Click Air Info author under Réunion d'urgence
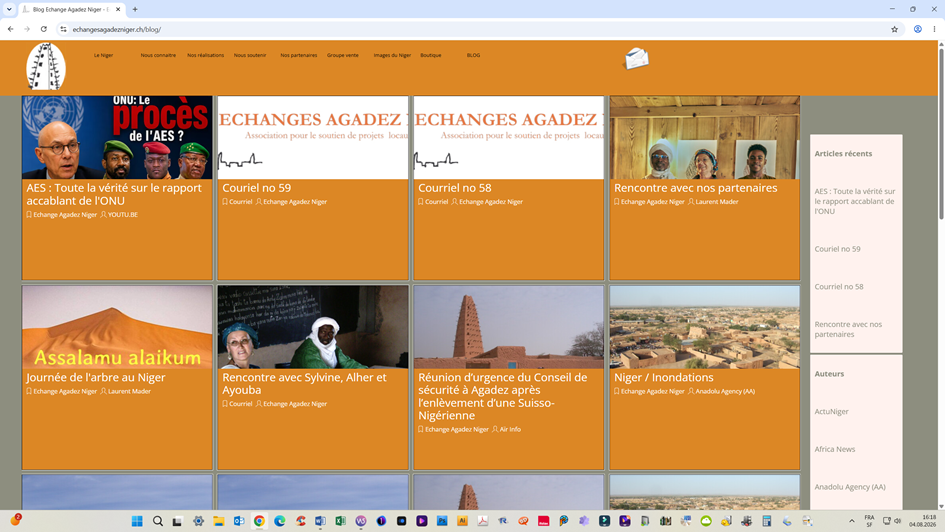 [510, 430]
